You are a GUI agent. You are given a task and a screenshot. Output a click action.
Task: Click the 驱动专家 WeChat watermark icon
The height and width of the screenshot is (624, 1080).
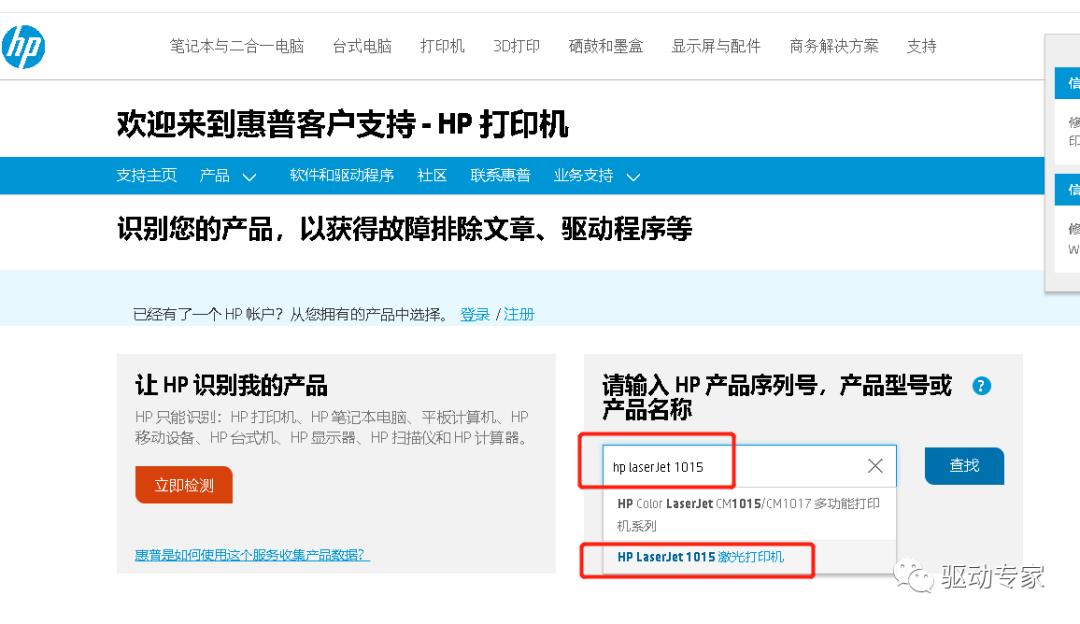coord(914,577)
